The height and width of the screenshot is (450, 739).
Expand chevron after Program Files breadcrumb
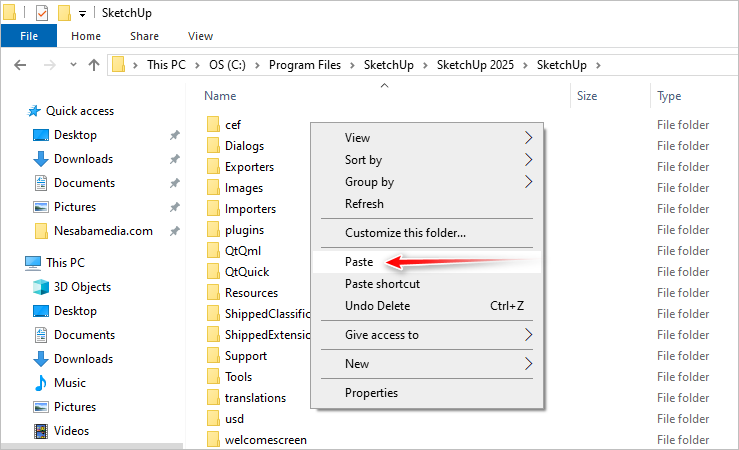pos(352,65)
